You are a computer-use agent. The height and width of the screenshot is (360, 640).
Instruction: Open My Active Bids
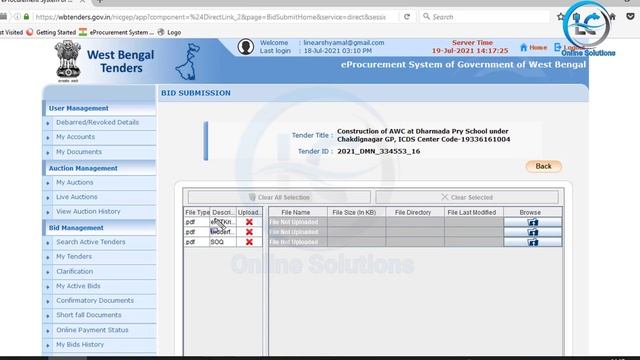click(78, 286)
